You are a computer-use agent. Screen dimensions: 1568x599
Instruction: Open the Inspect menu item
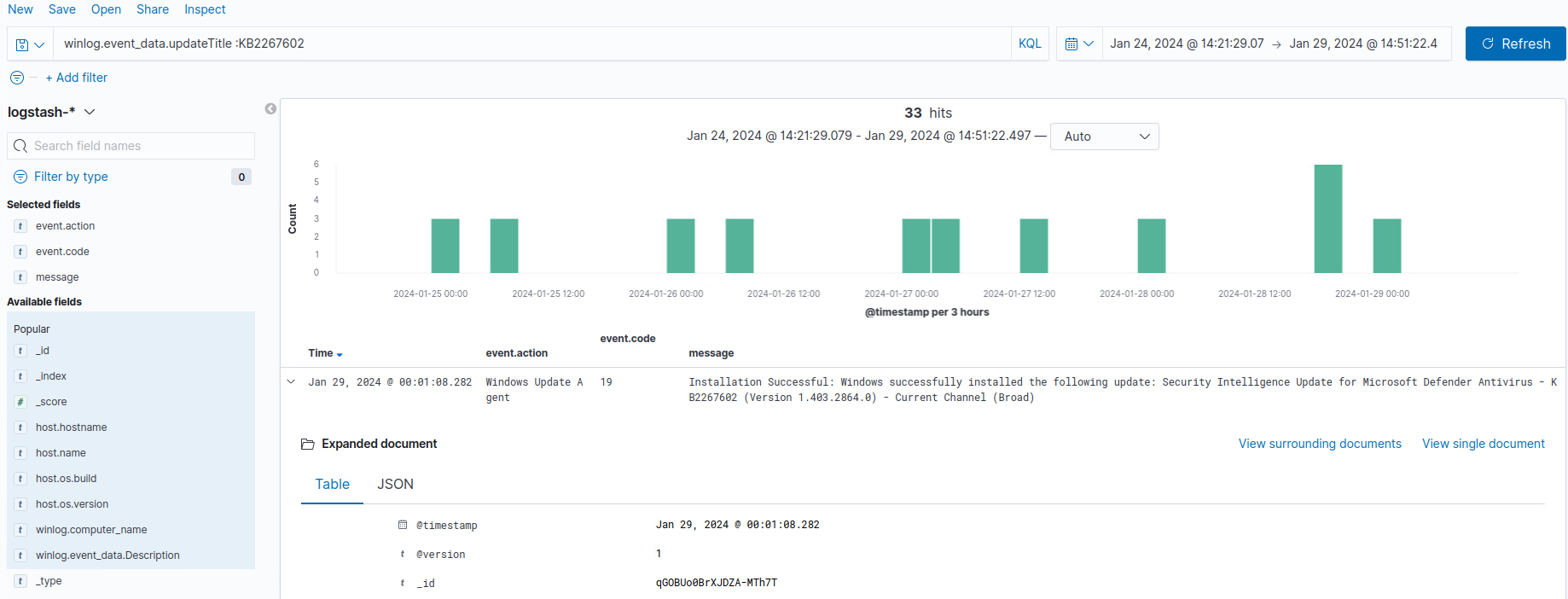(x=205, y=9)
